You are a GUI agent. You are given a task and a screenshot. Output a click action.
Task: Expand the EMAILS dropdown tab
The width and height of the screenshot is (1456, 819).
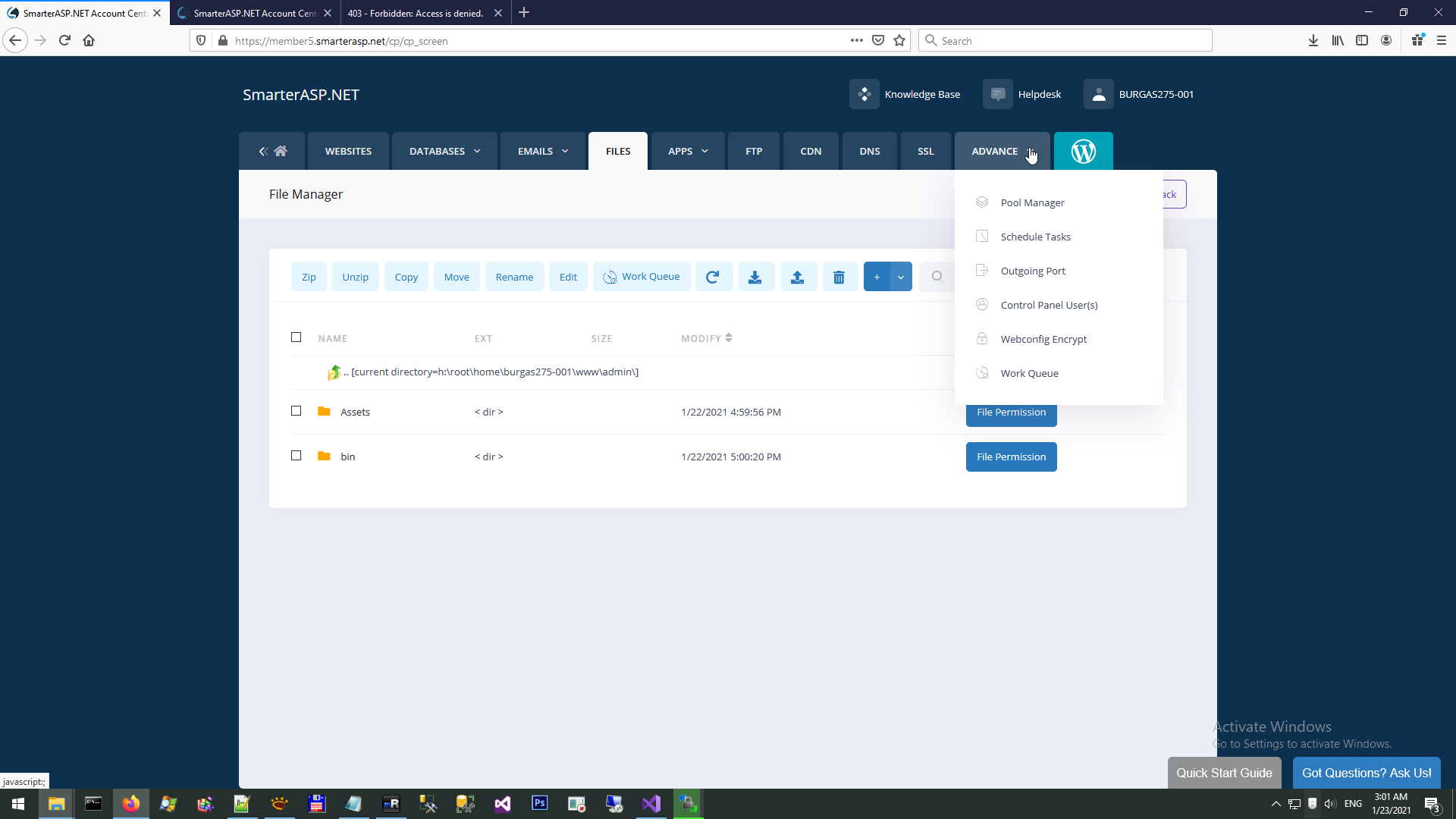click(x=542, y=151)
